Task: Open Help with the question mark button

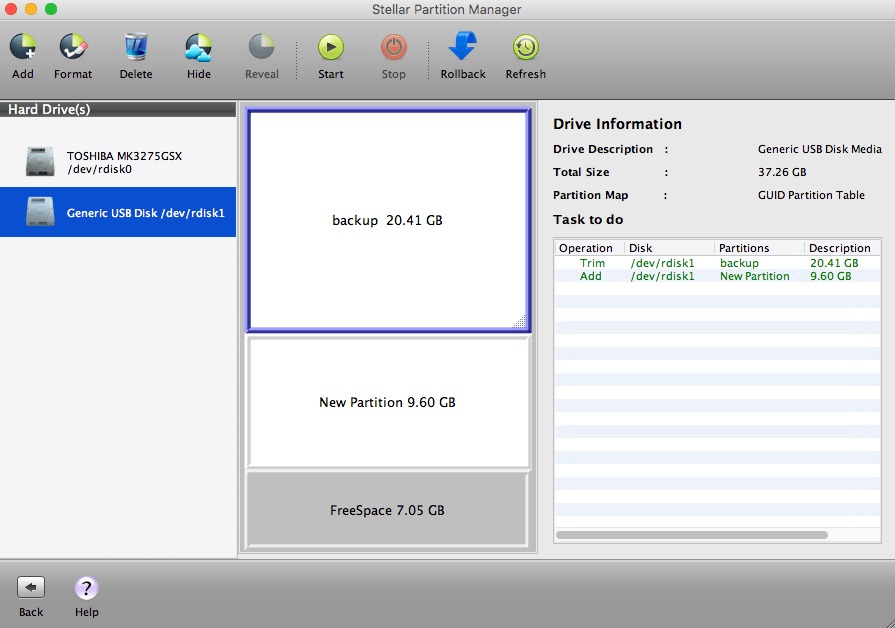Action: pos(87,588)
